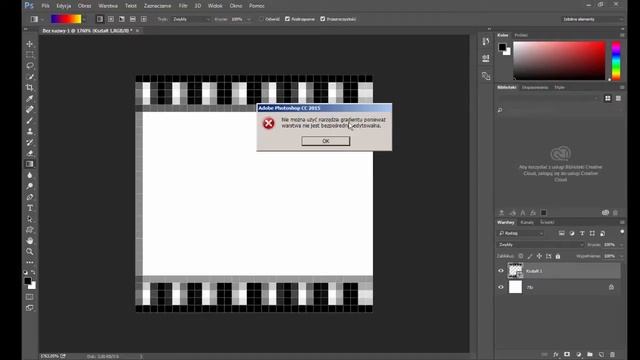Delete layer with trash icon

click(613, 354)
